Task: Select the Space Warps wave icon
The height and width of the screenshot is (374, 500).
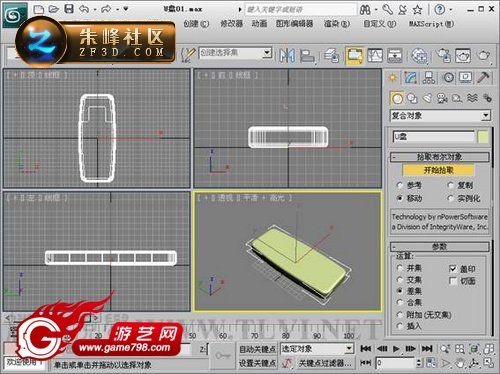Action: (x=472, y=98)
